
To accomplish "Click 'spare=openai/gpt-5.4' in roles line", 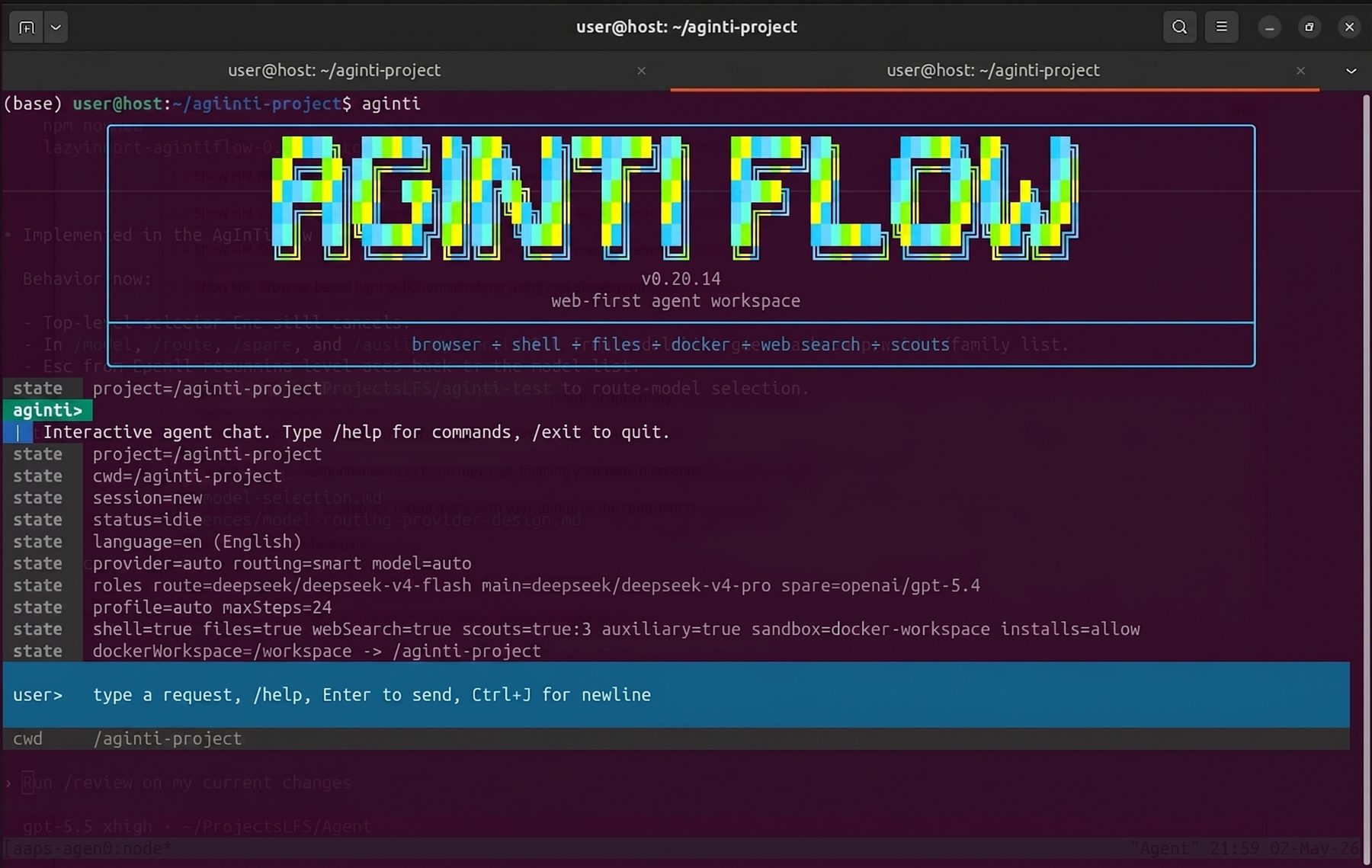I will click(x=880, y=585).
